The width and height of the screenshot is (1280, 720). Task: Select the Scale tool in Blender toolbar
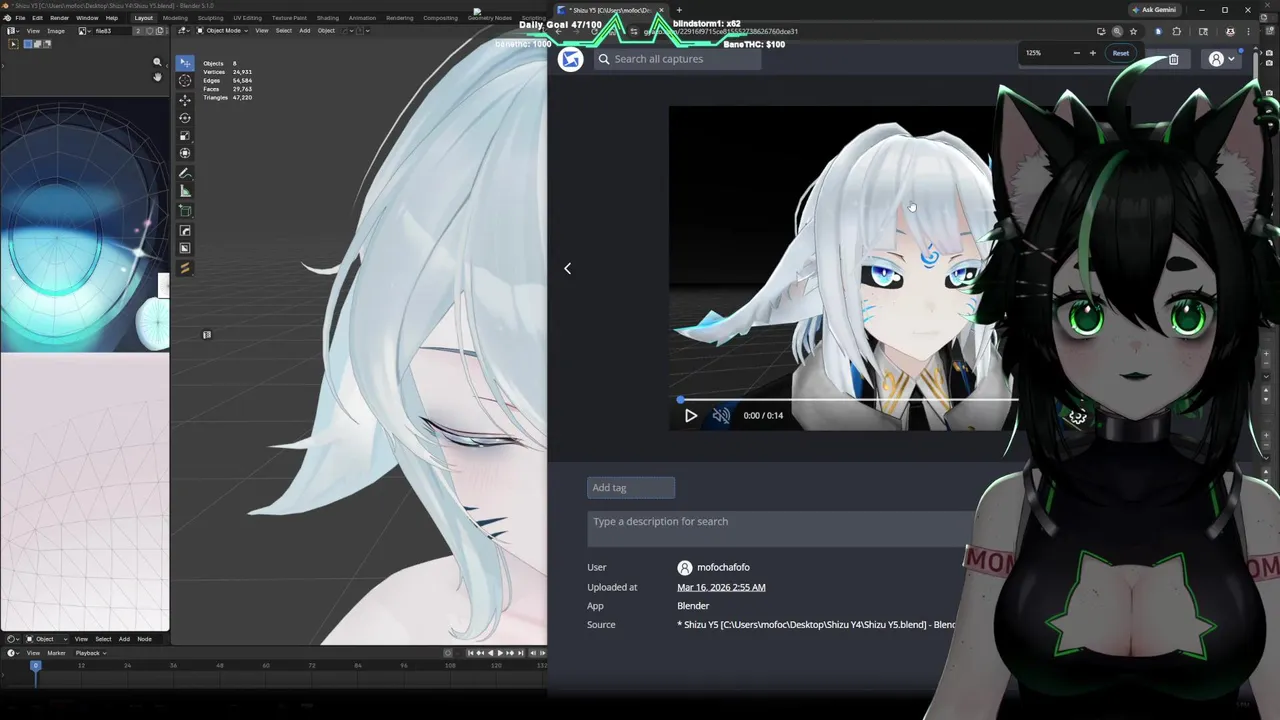(185, 135)
